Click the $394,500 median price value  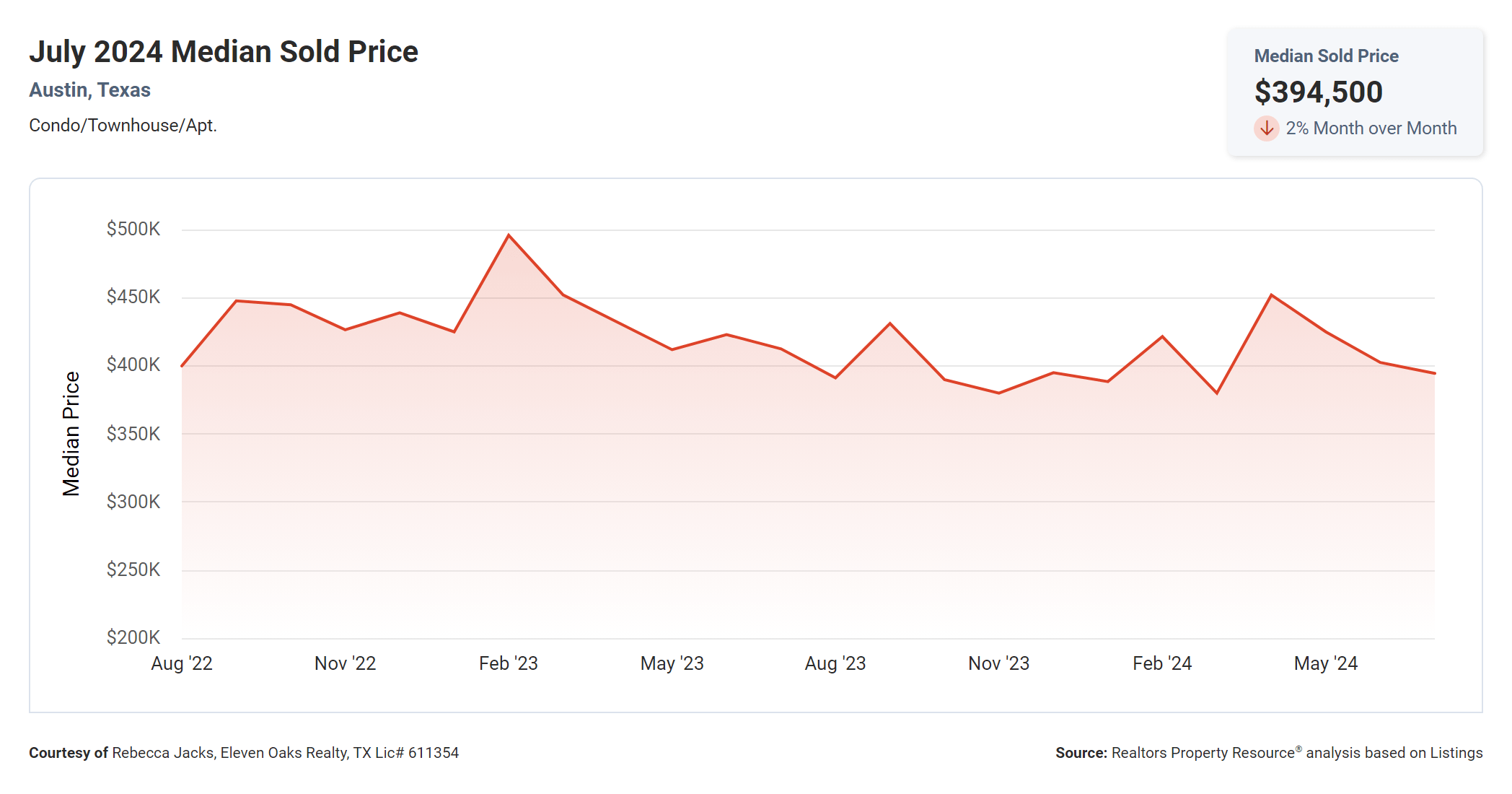tap(1318, 92)
